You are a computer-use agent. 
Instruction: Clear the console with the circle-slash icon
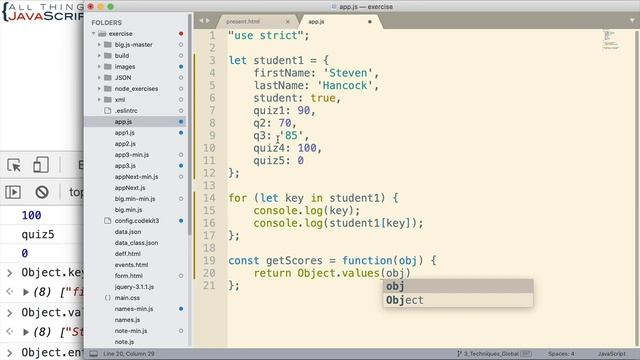[42, 192]
